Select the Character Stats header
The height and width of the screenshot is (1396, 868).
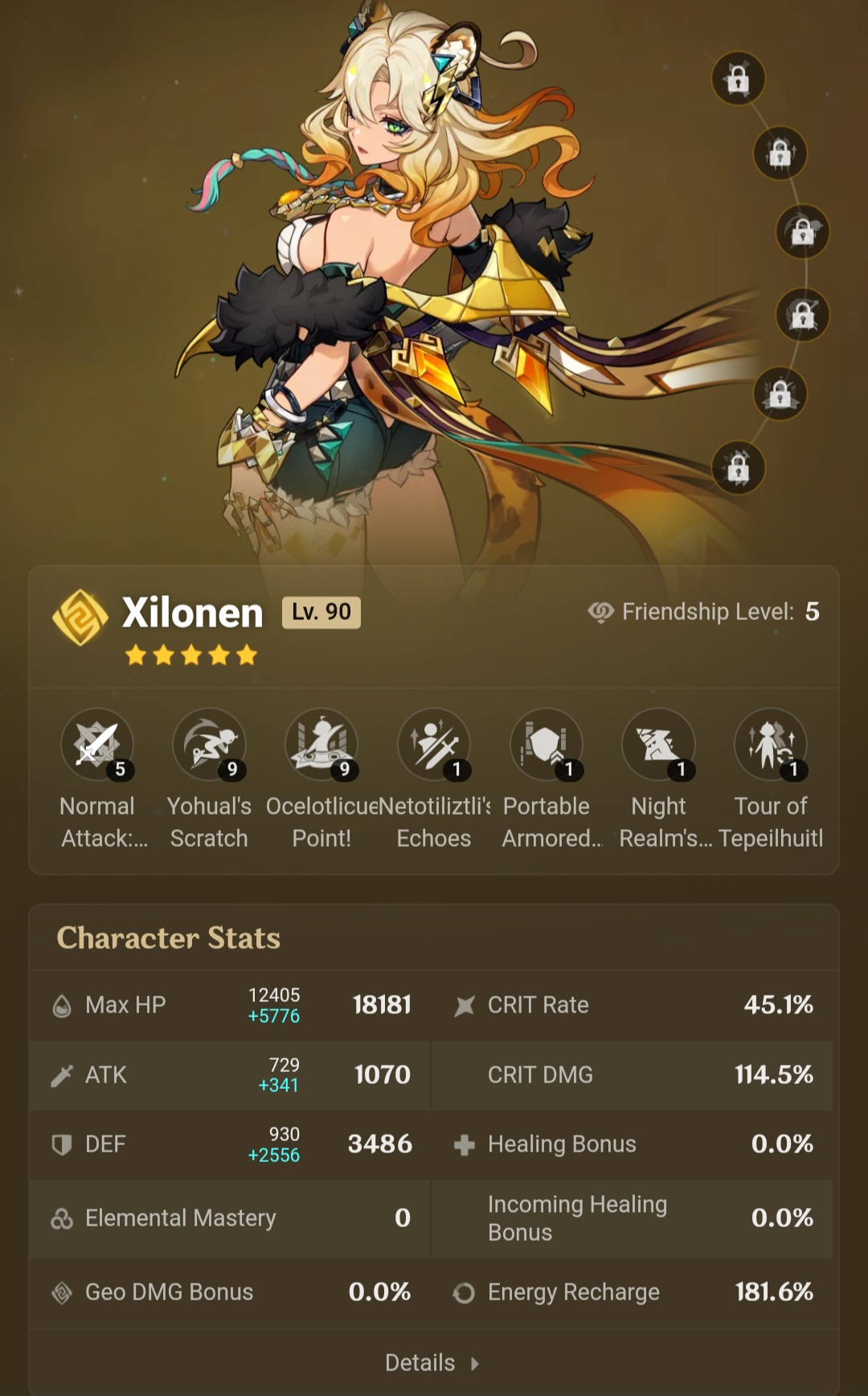point(169,938)
